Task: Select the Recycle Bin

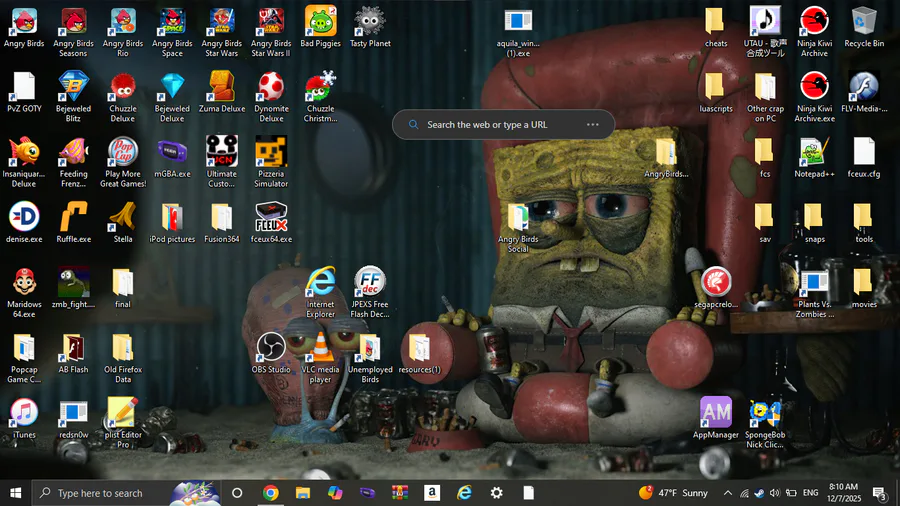Action: [864, 27]
